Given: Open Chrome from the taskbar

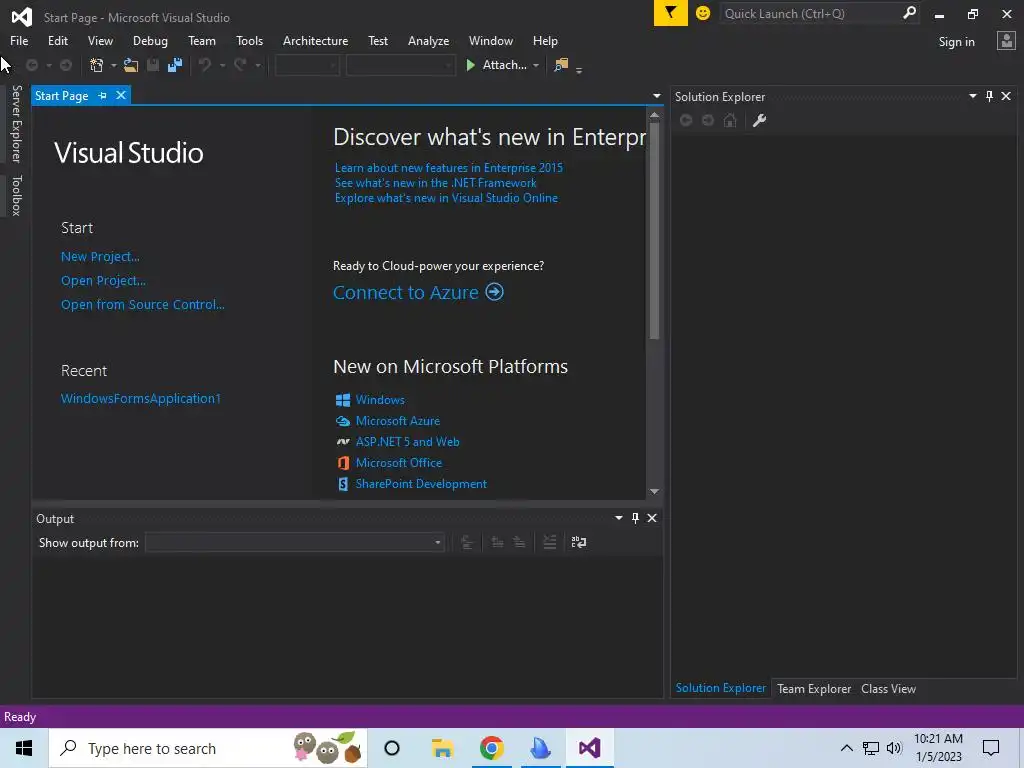Looking at the screenshot, I should tap(491, 748).
